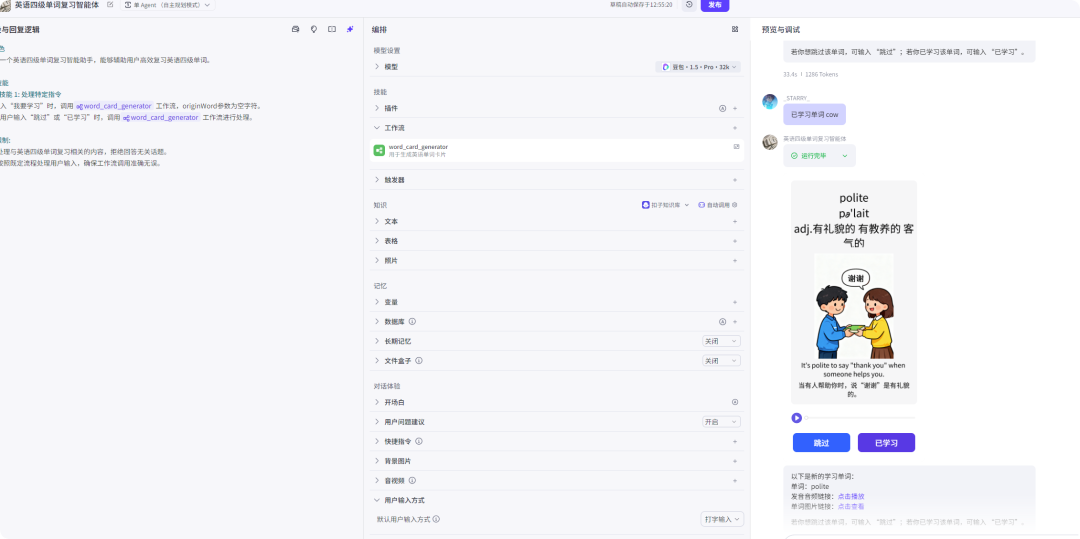Toggle the 长期记忆 on/off selector

click(720, 341)
